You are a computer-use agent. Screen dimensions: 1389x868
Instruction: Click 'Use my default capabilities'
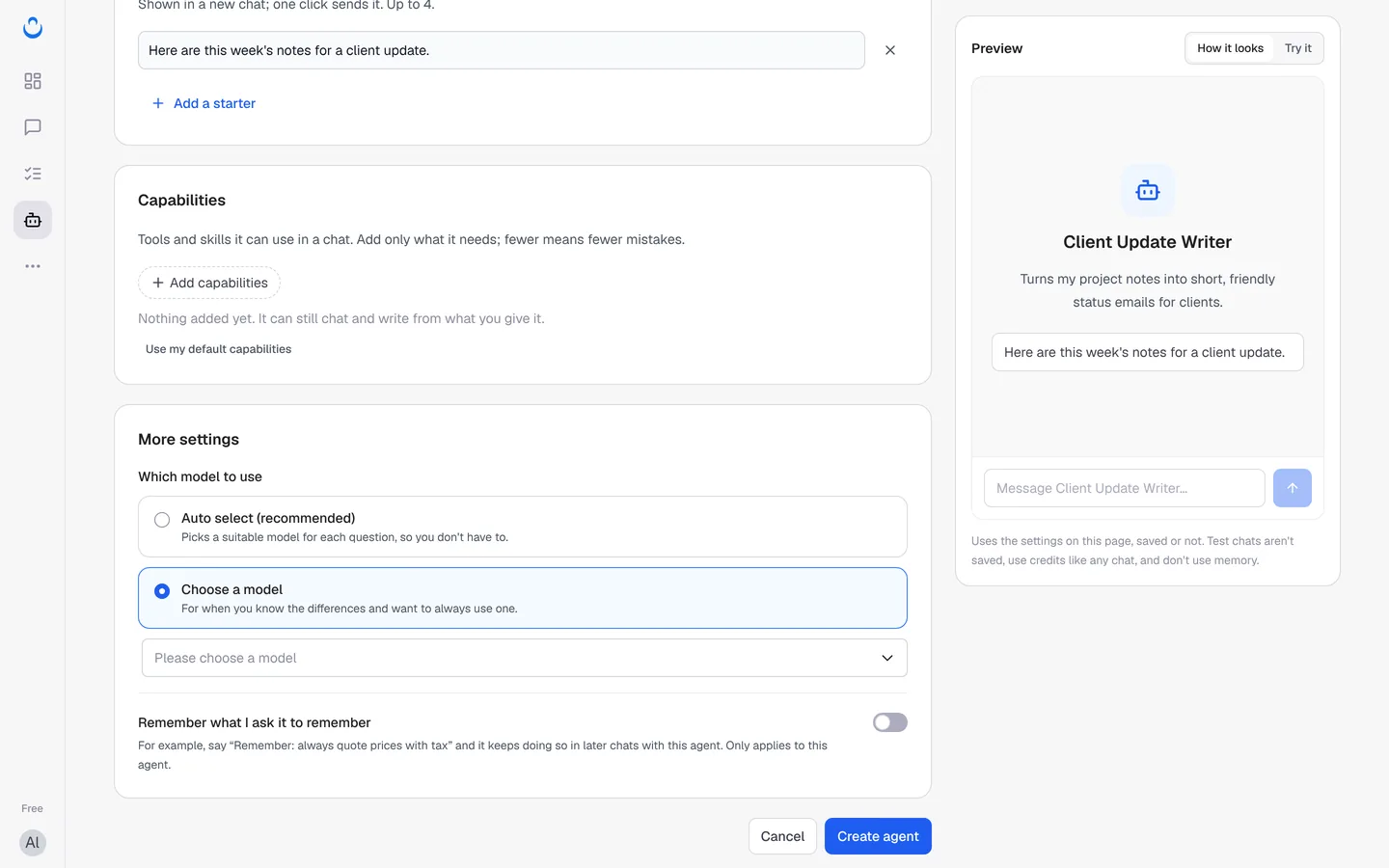[218, 349]
